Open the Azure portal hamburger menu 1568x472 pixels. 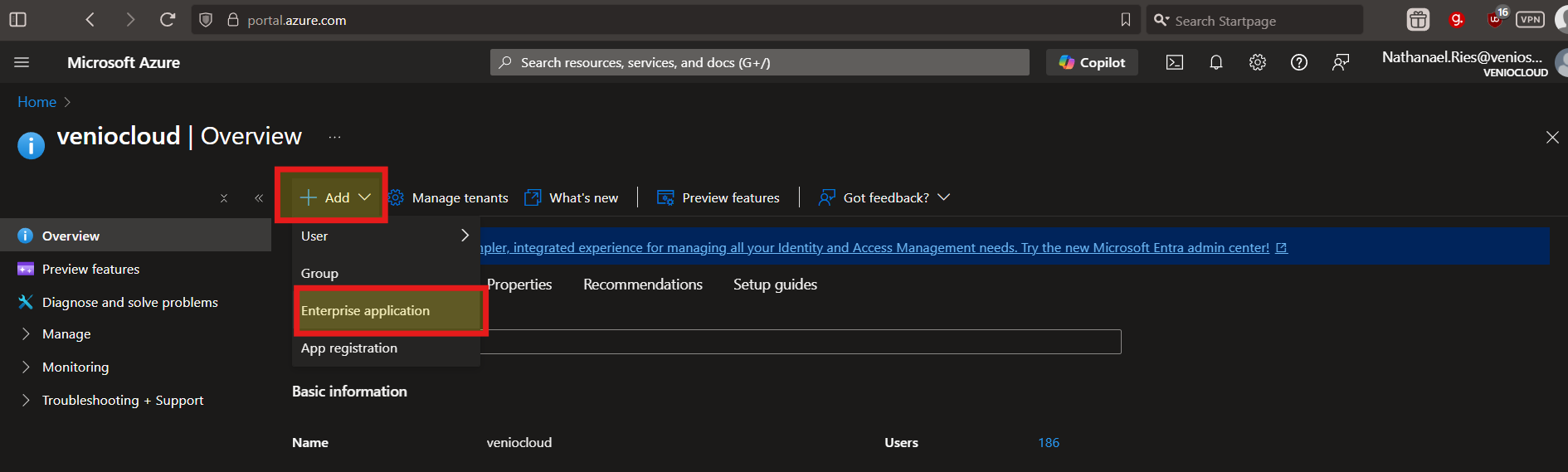point(22,62)
